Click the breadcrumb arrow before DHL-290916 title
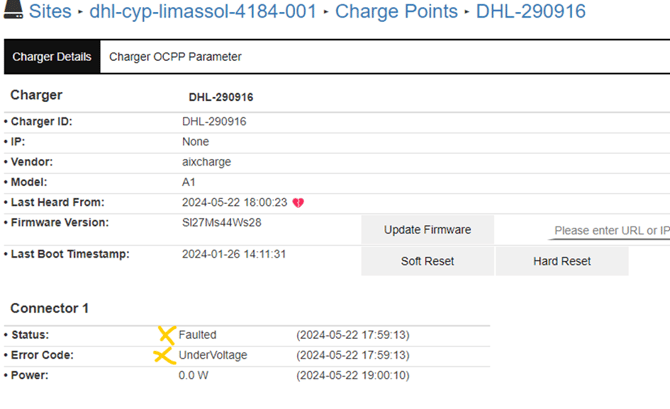670x409 pixels. coord(466,14)
